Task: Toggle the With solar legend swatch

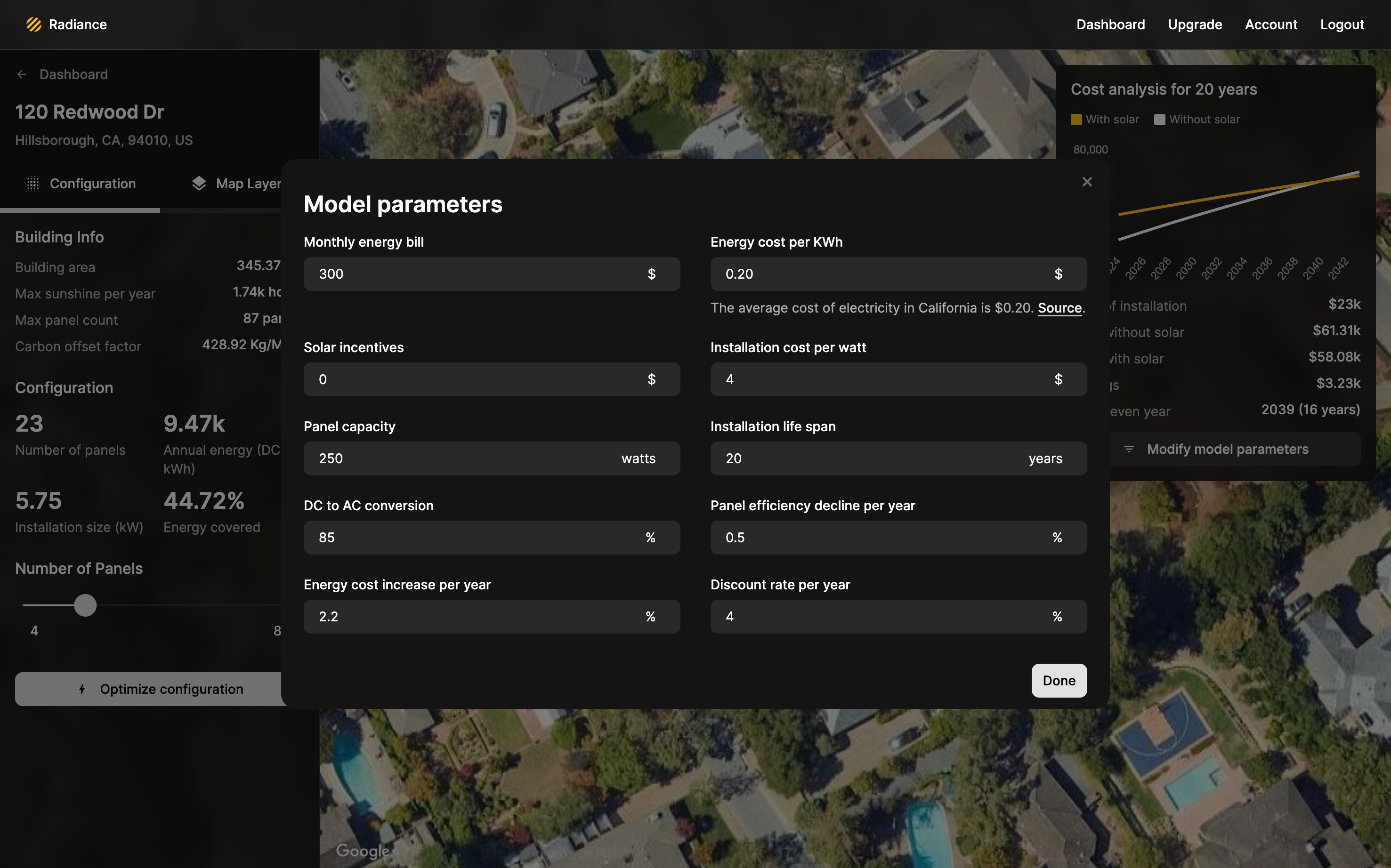Action: (x=1076, y=120)
